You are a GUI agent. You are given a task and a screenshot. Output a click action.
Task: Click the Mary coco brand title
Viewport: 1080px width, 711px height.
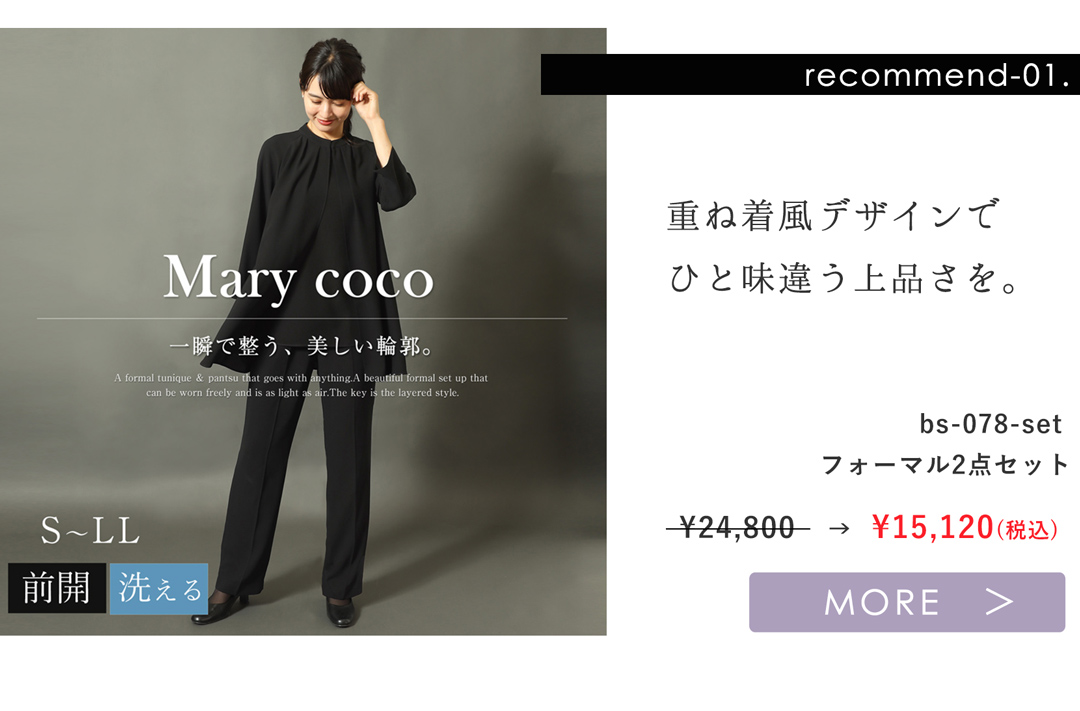(x=298, y=278)
